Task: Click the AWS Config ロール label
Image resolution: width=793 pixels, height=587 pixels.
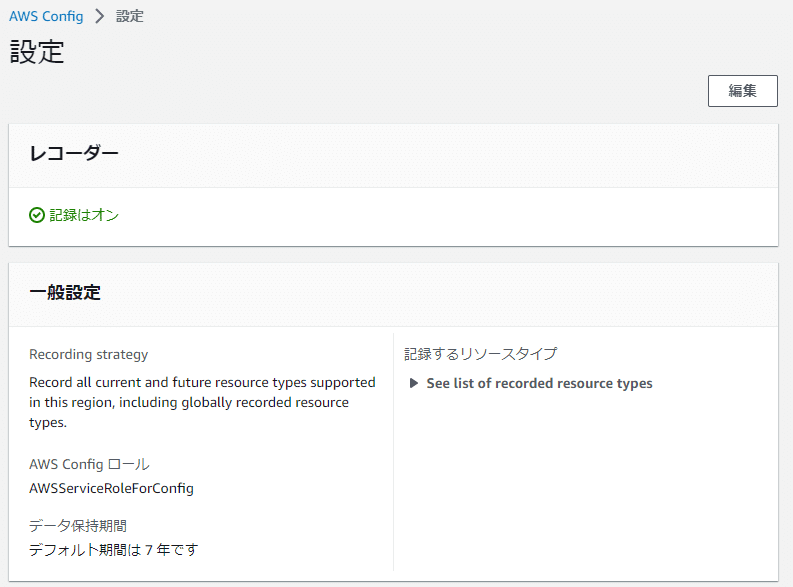Action: (90, 464)
